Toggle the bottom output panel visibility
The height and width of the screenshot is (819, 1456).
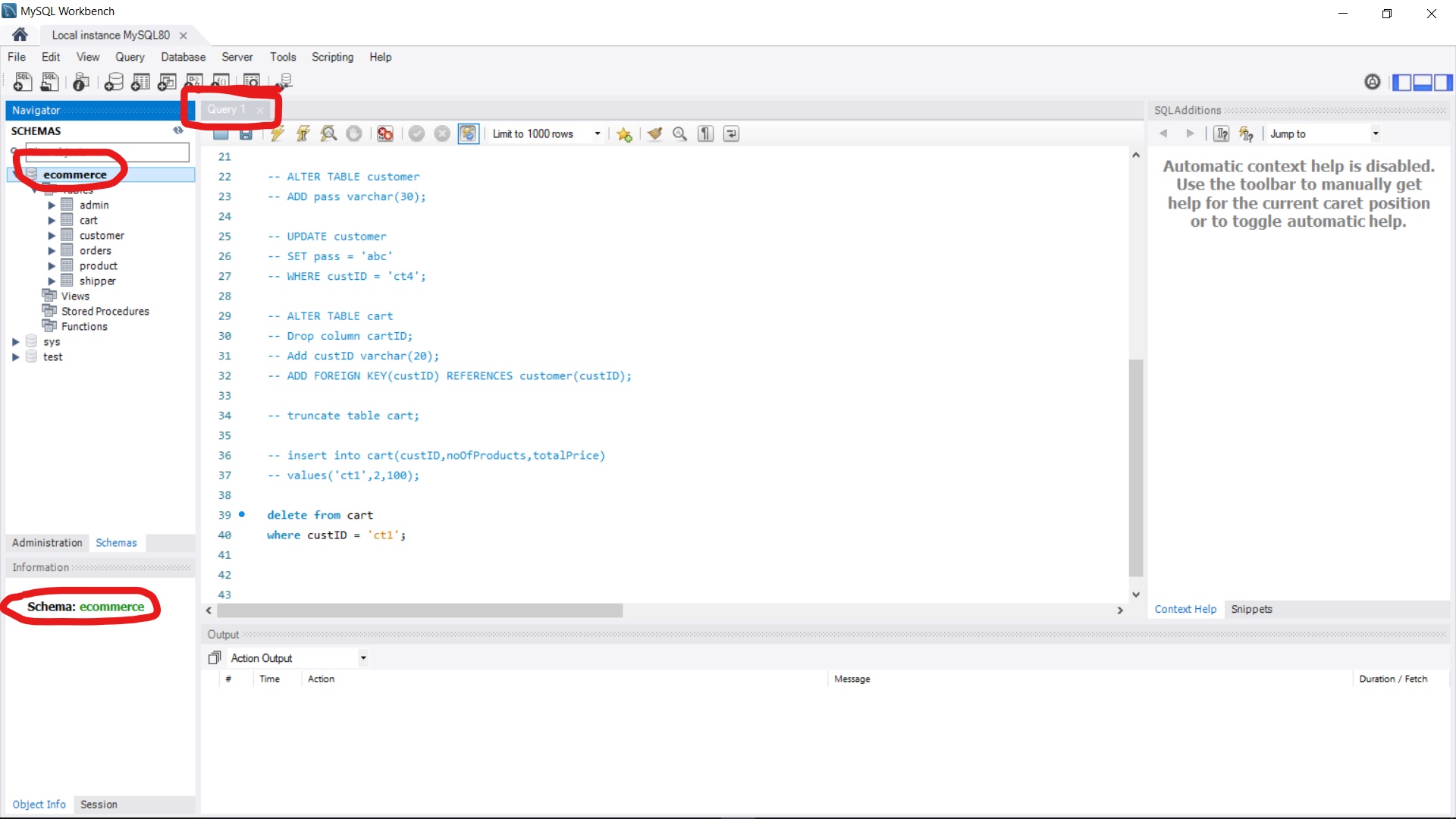1423,82
